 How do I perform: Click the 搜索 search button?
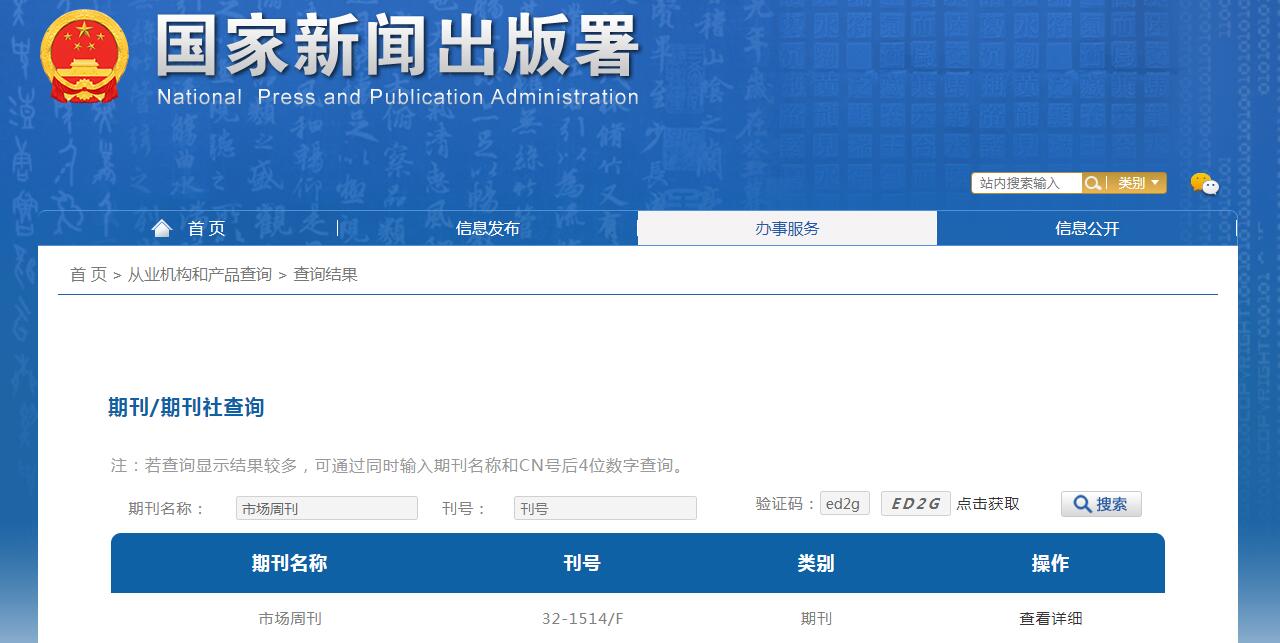pos(1100,504)
